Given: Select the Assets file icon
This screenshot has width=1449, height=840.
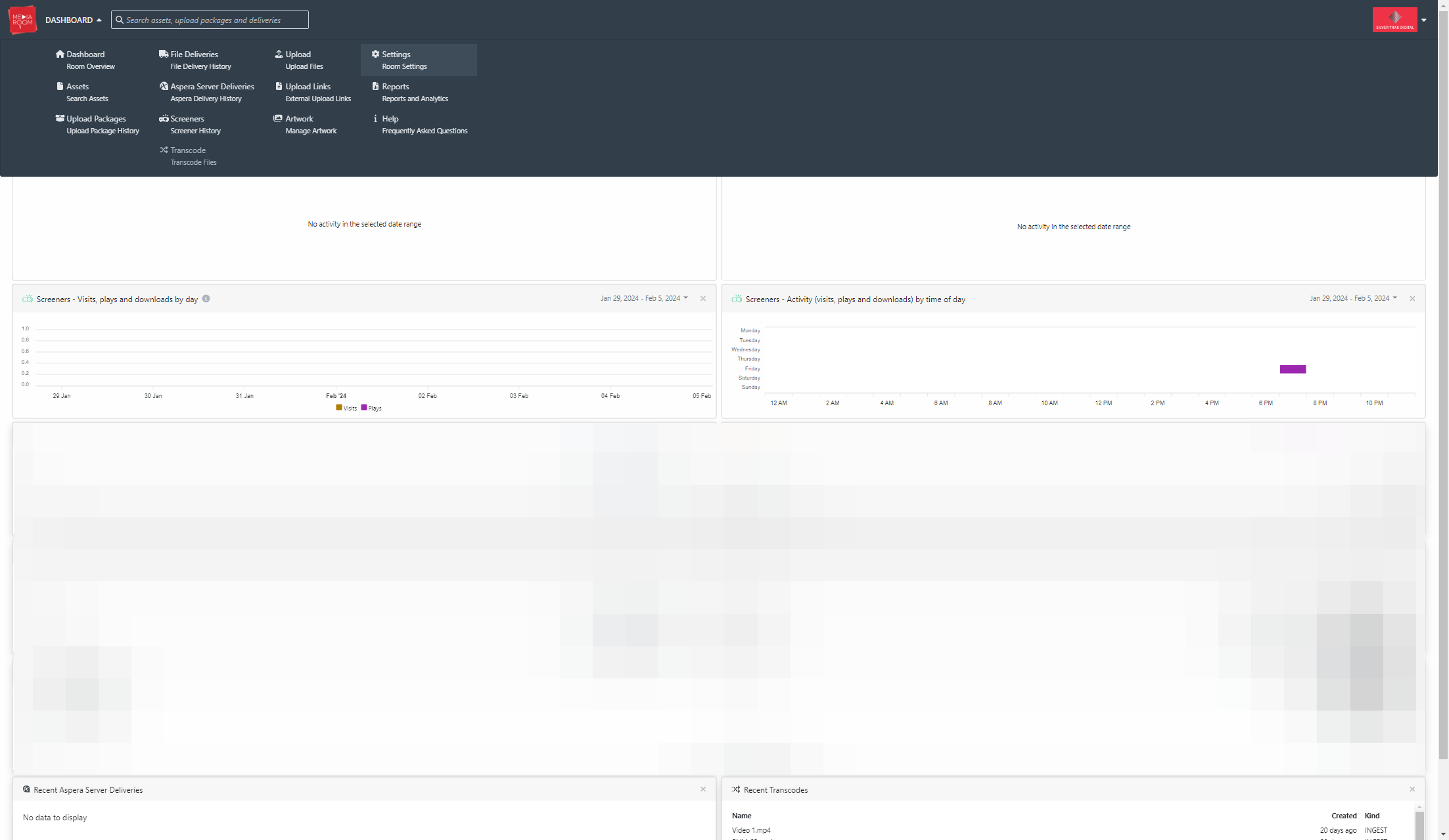Looking at the screenshot, I should pyautogui.click(x=60, y=86).
